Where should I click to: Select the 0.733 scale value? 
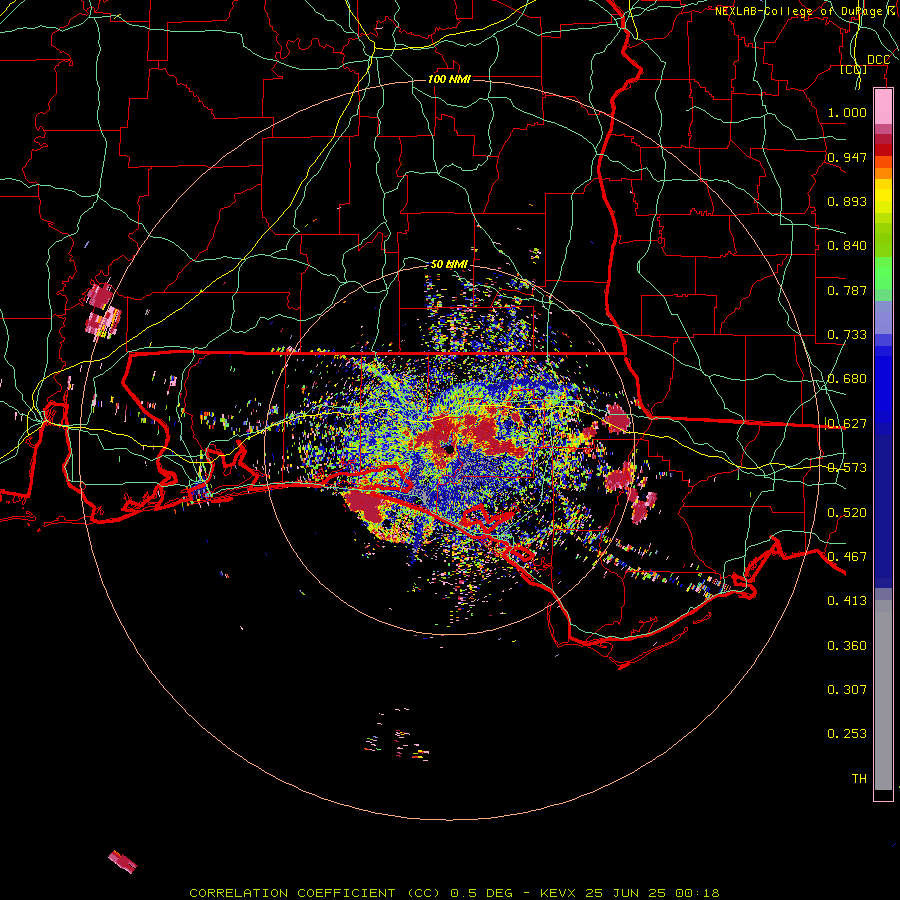tap(847, 335)
